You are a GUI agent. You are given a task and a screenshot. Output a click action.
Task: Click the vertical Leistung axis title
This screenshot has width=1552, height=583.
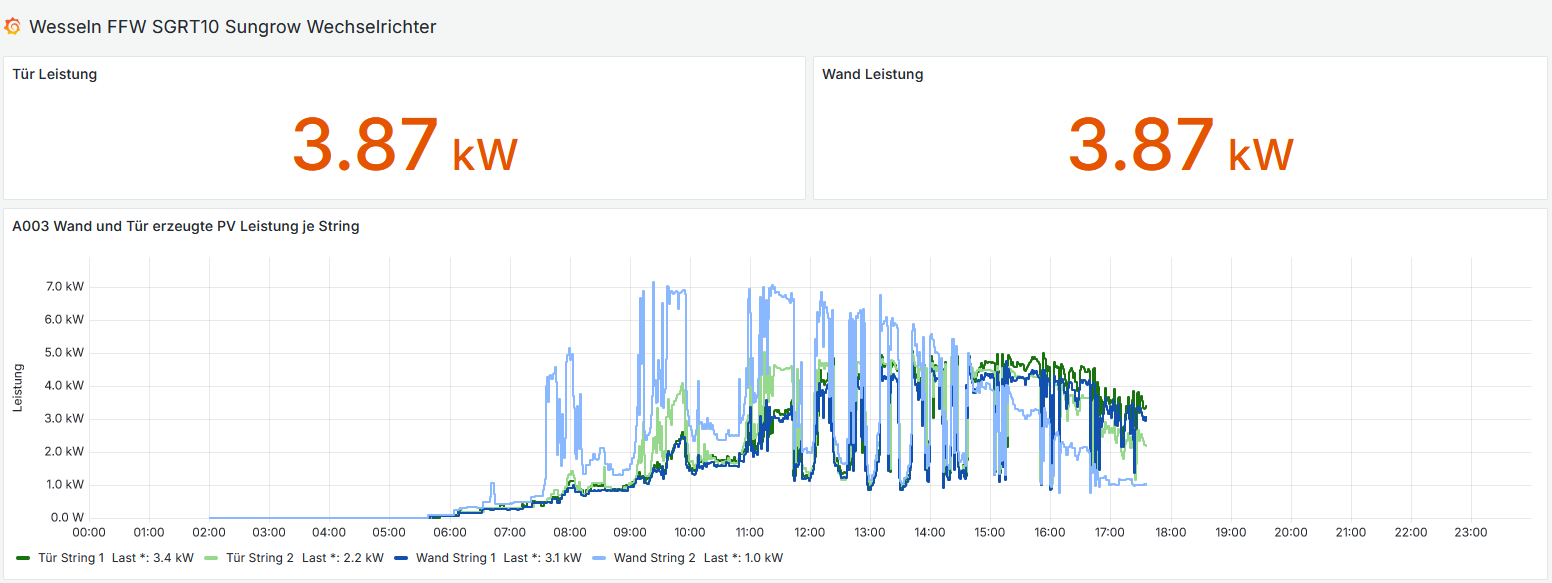[18, 388]
